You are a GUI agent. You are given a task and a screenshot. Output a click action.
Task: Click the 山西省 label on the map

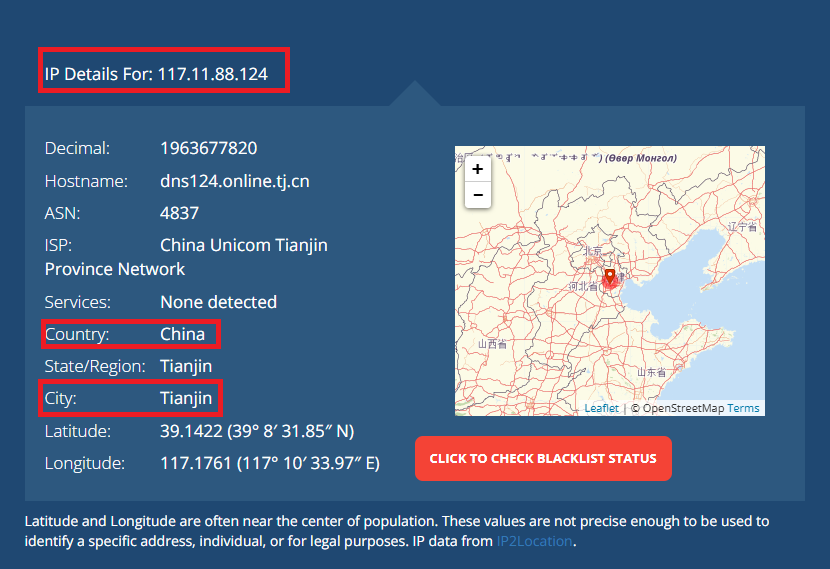(493, 343)
